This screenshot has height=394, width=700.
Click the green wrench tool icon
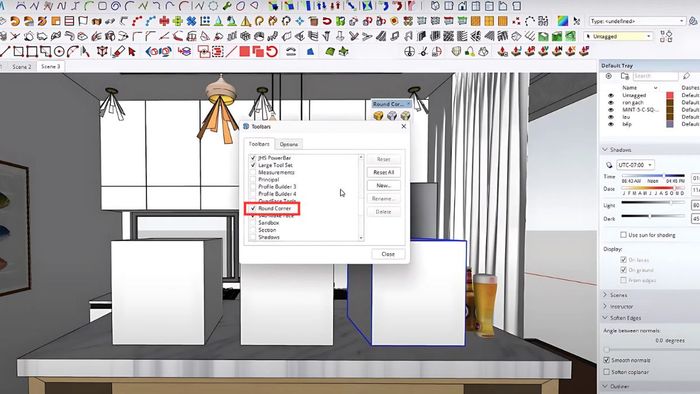[x=227, y=6]
